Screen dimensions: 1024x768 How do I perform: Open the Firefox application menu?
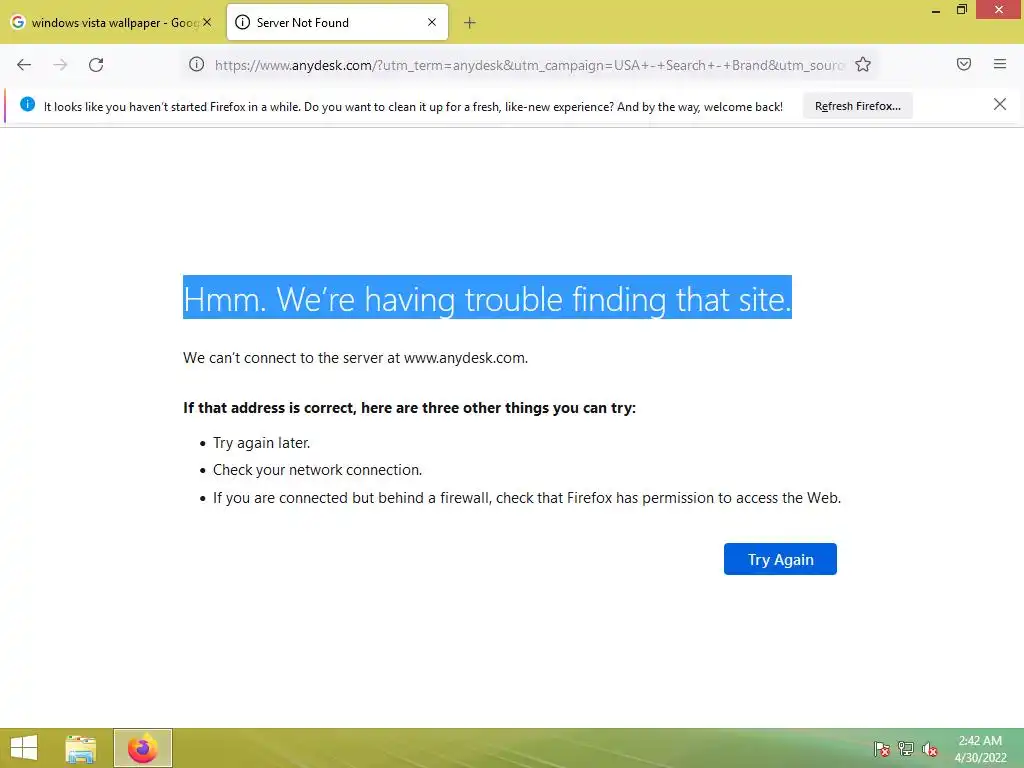click(1000, 64)
